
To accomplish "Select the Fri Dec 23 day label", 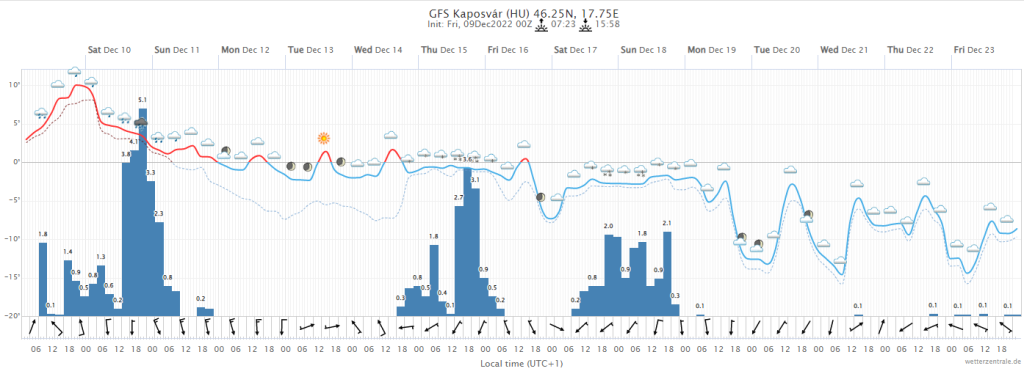I will pyautogui.click(x=974, y=50).
